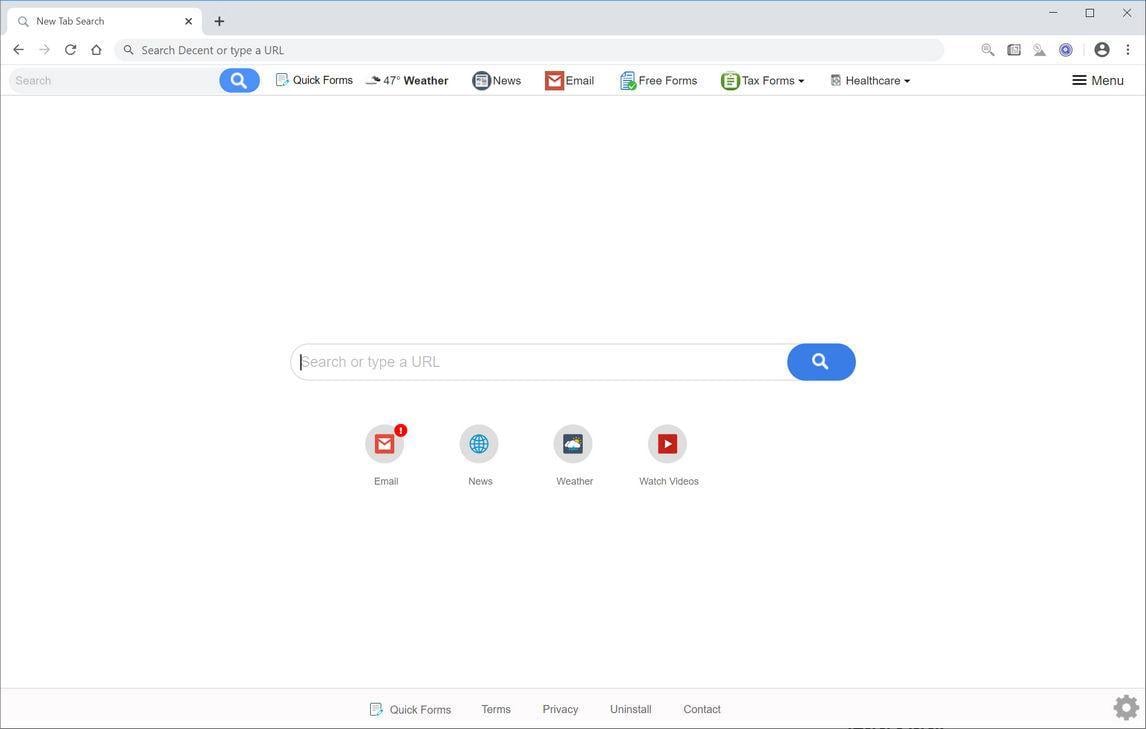Open the Privacy page link
The height and width of the screenshot is (729, 1146).
559,709
